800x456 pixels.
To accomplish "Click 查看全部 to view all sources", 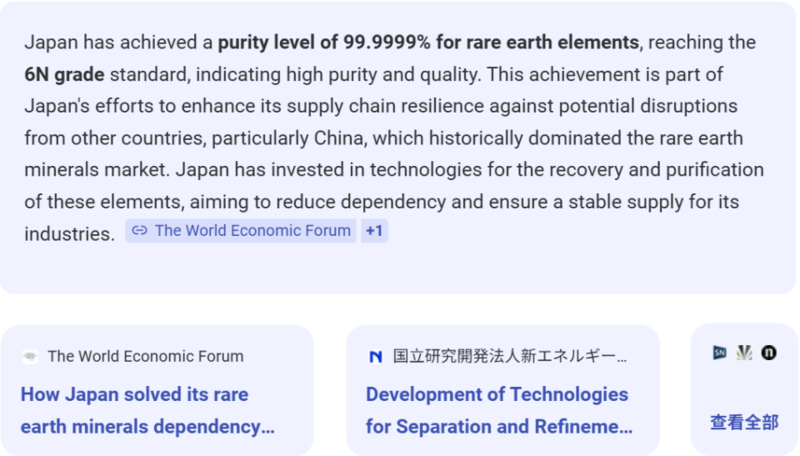I will tap(744, 422).
